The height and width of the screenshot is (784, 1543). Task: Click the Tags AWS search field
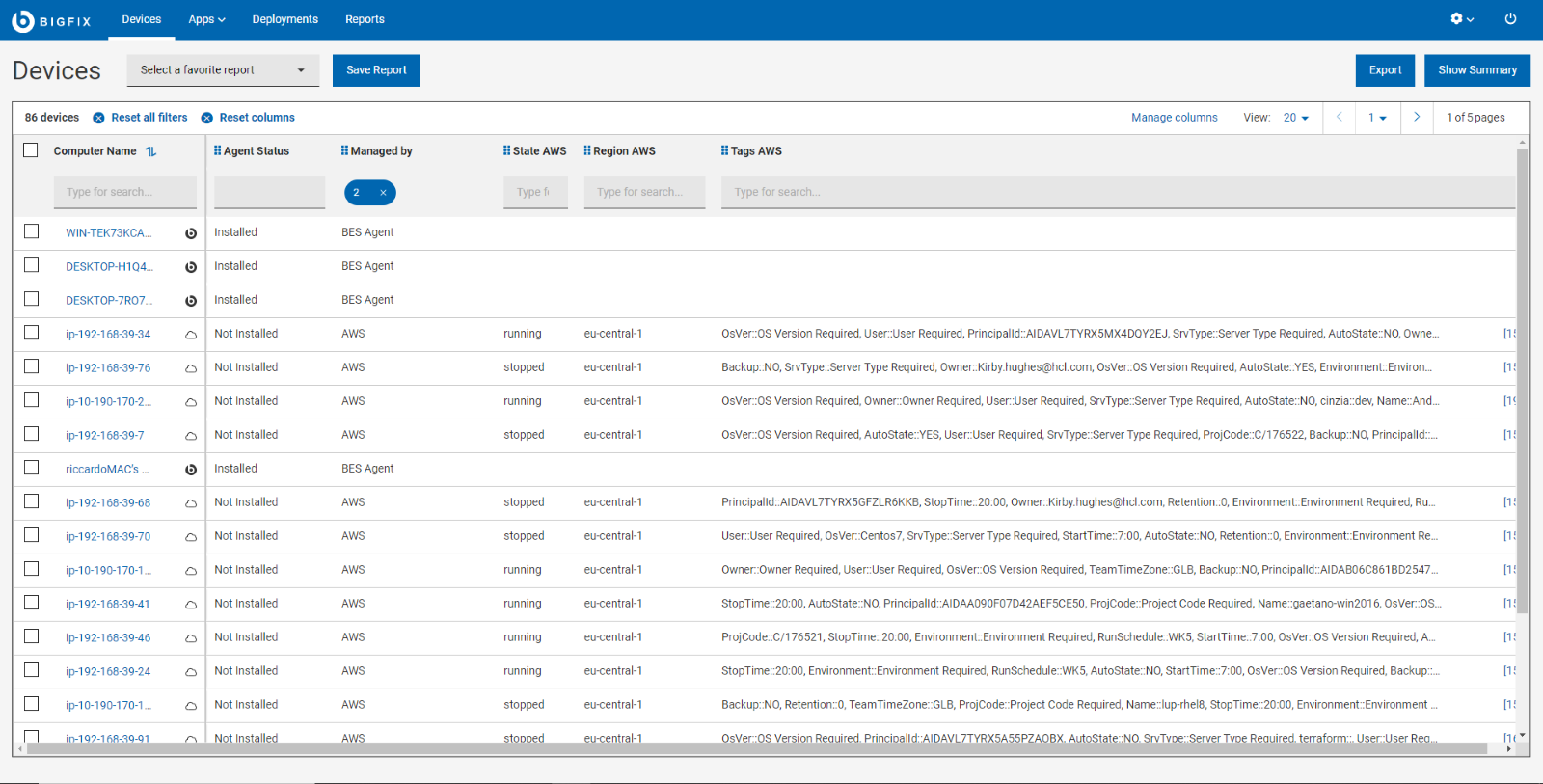coord(1119,193)
